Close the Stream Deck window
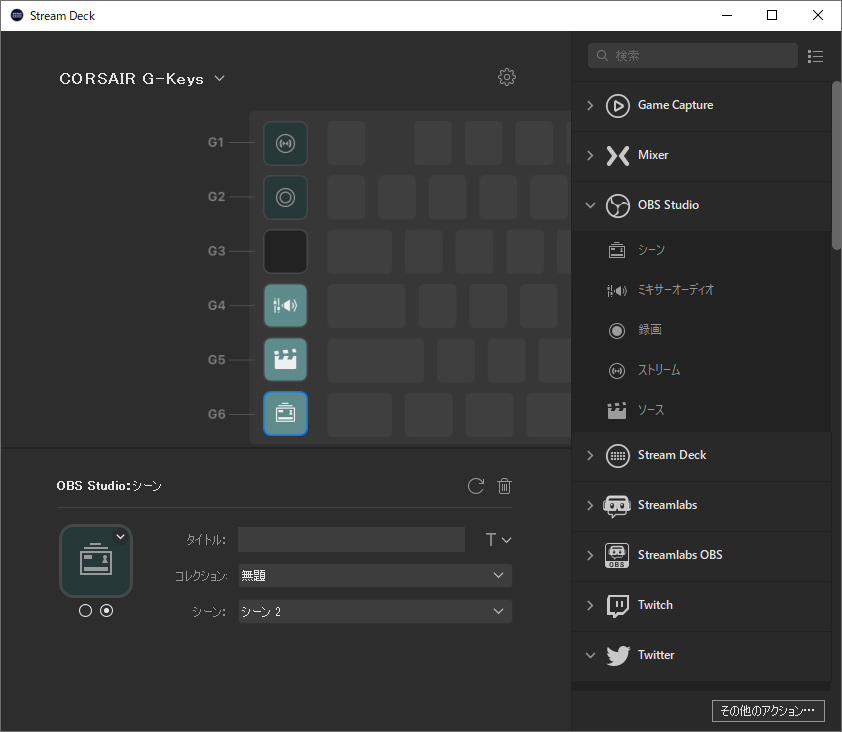Screen dimensions: 842x732 click(x=818, y=16)
